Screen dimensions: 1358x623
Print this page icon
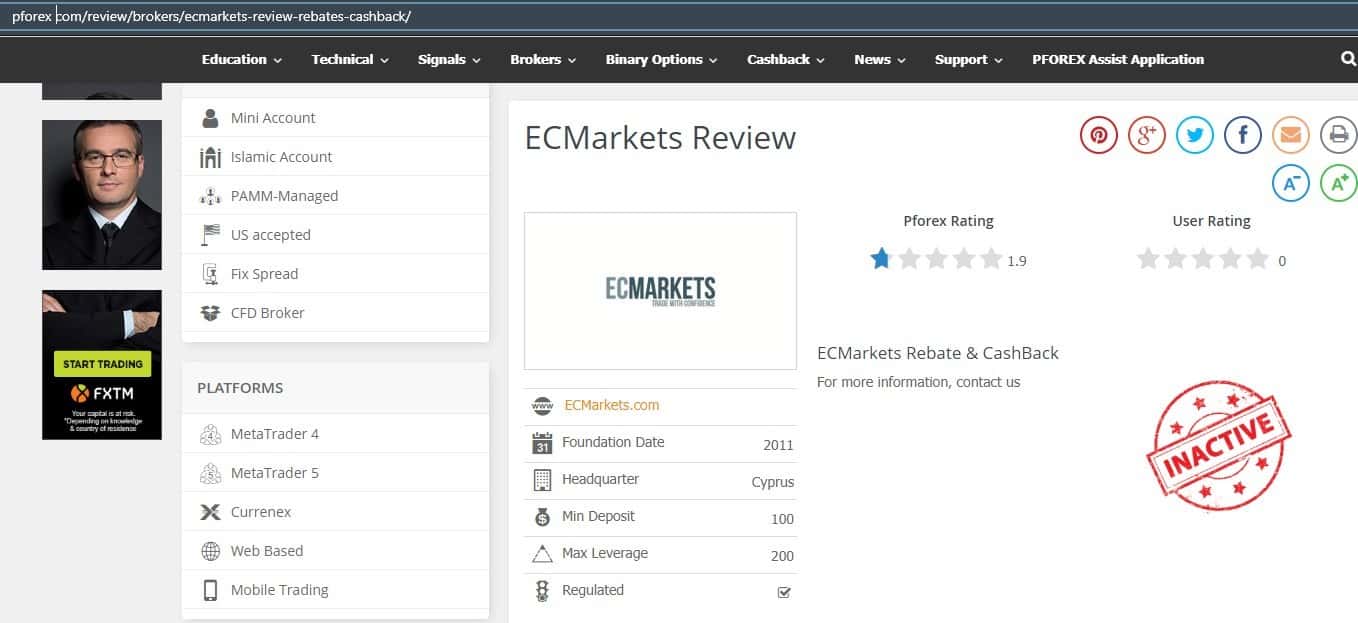1339,134
